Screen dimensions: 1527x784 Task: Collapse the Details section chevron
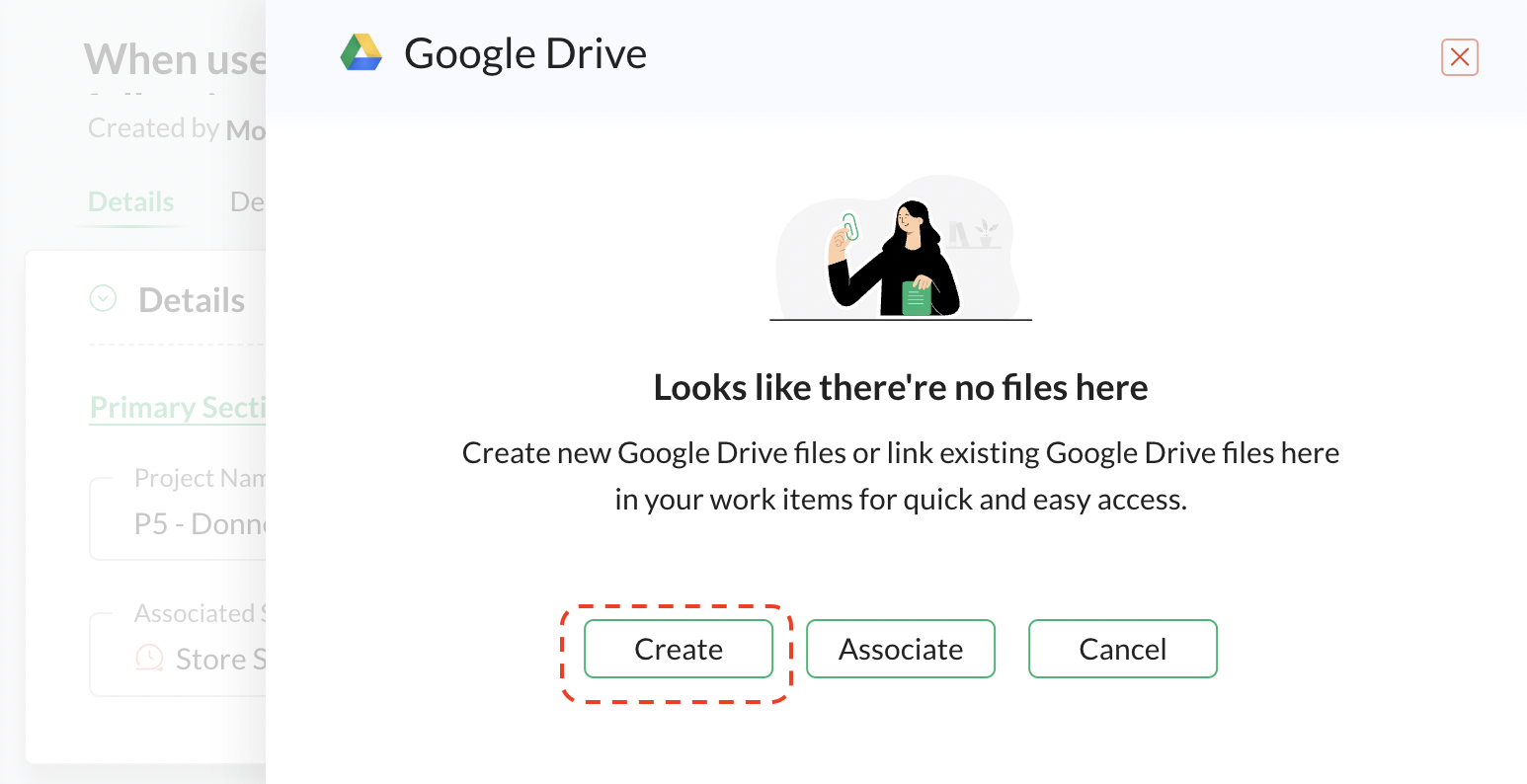click(x=103, y=298)
